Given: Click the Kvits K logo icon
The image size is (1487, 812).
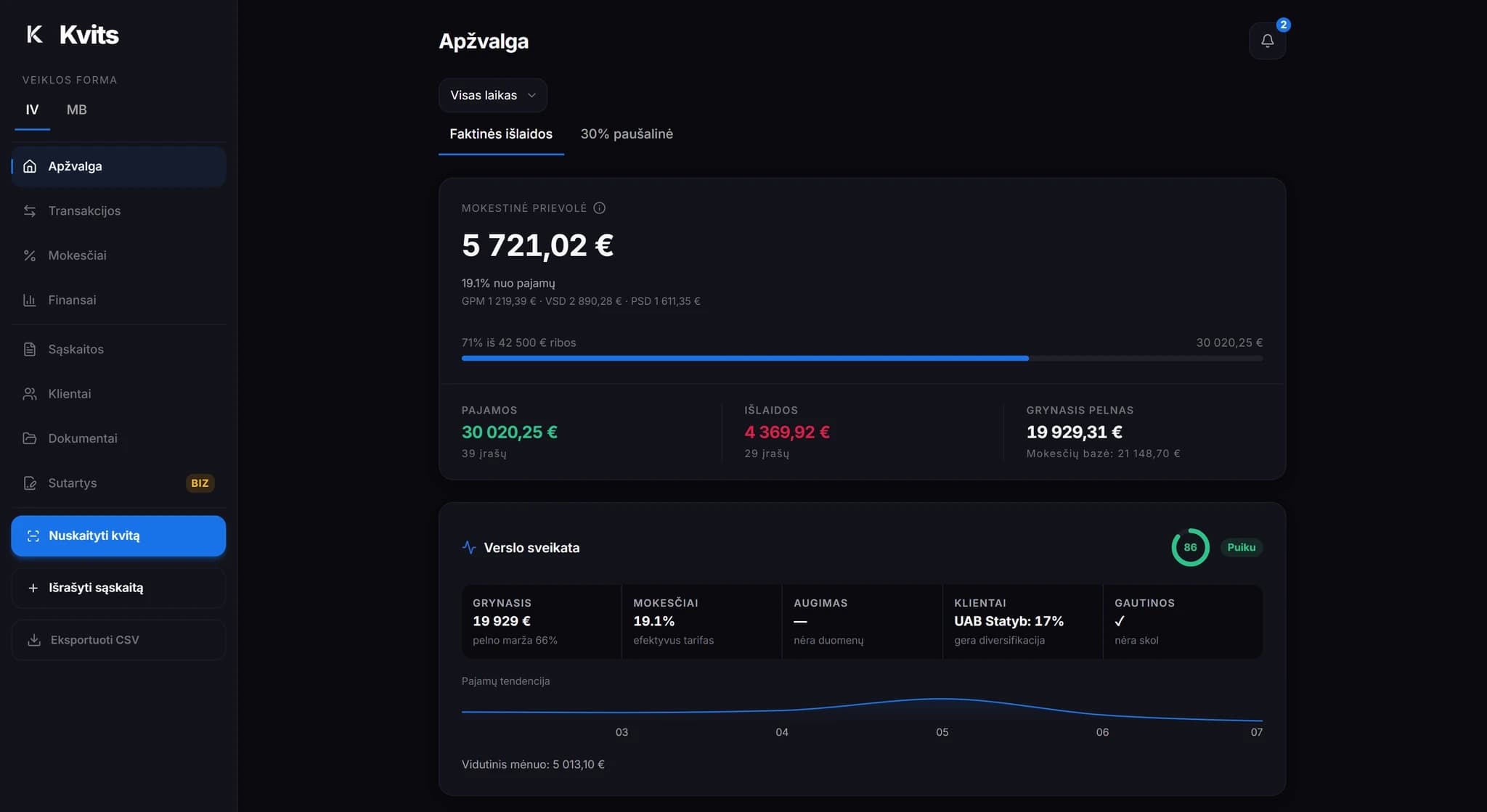Looking at the screenshot, I should coord(34,34).
